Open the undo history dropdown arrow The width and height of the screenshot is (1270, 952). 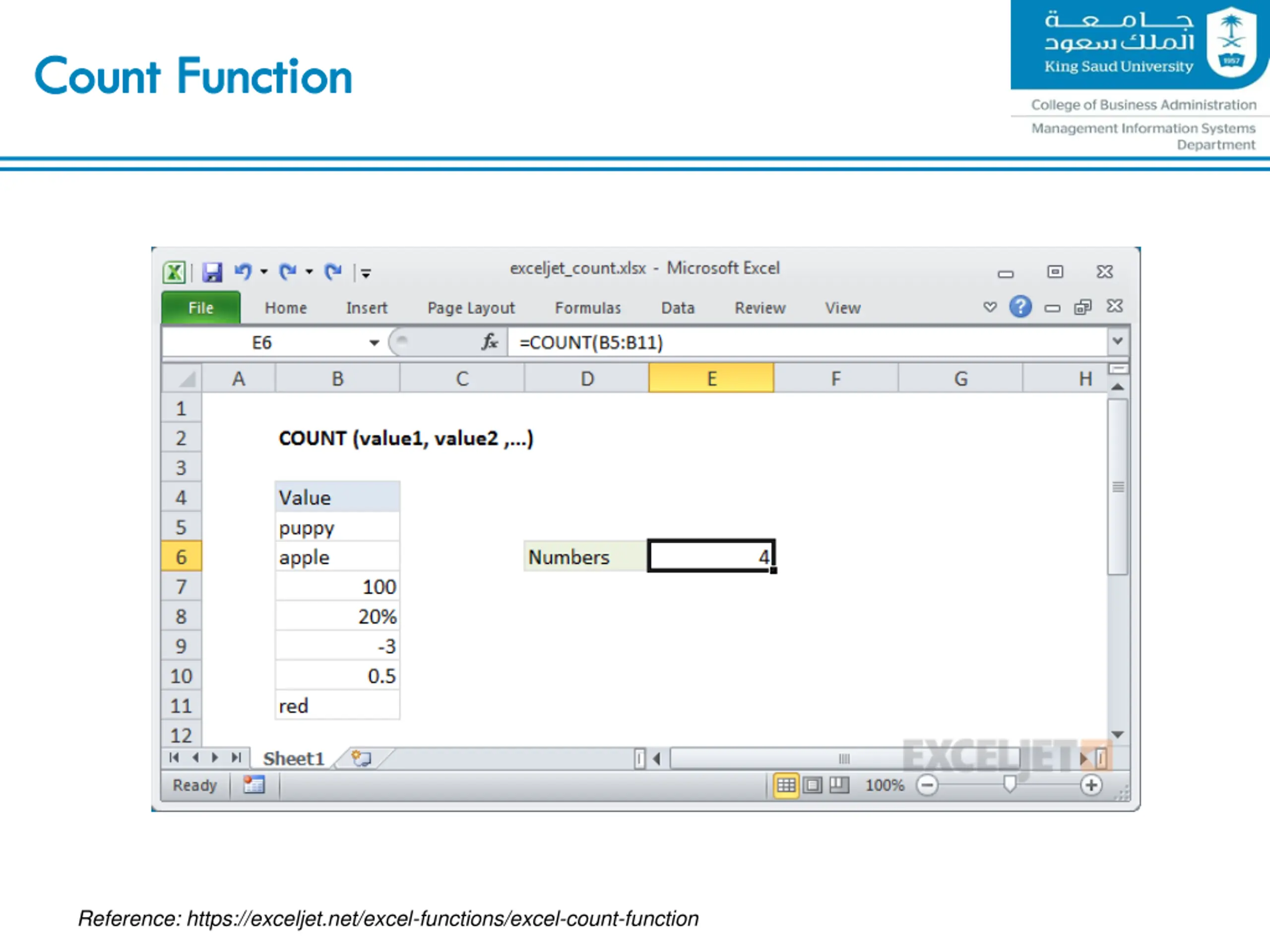tap(264, 272)
